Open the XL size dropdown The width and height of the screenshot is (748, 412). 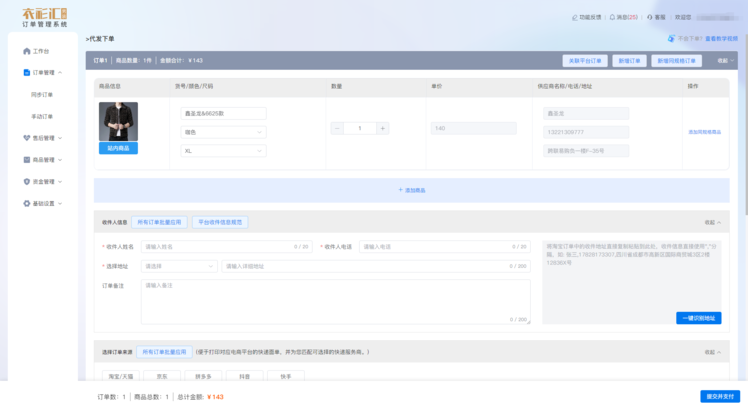(x=222, y=151)
